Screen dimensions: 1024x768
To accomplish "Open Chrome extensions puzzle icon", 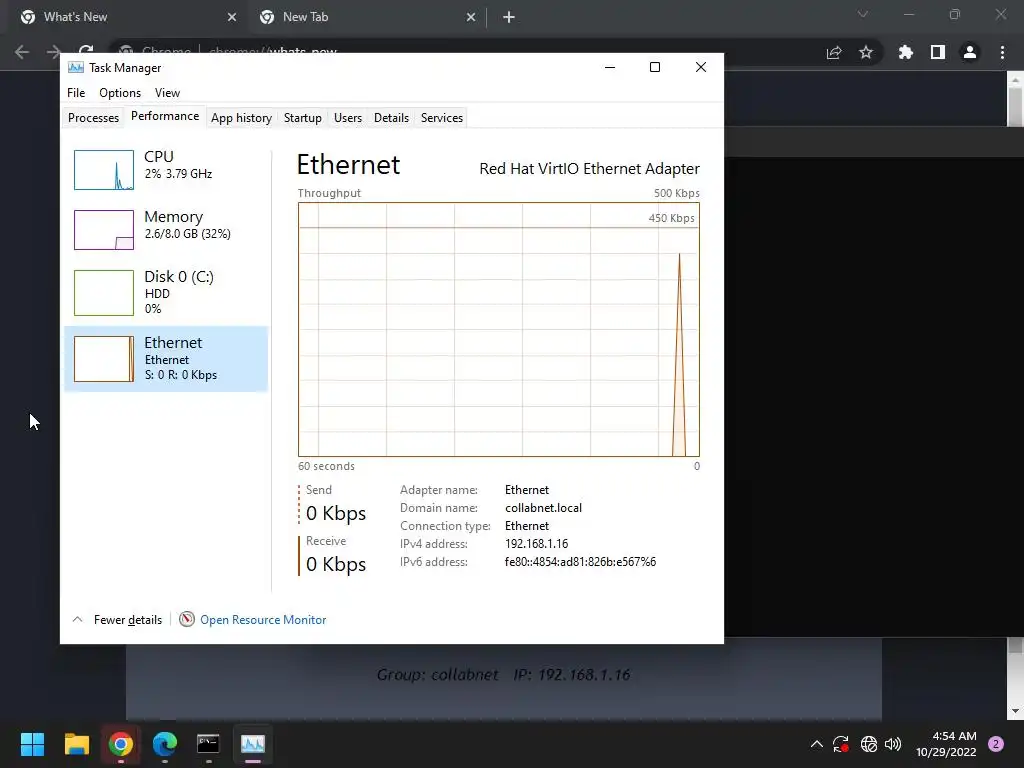I will pyautogui.click(x=906, y=52).
